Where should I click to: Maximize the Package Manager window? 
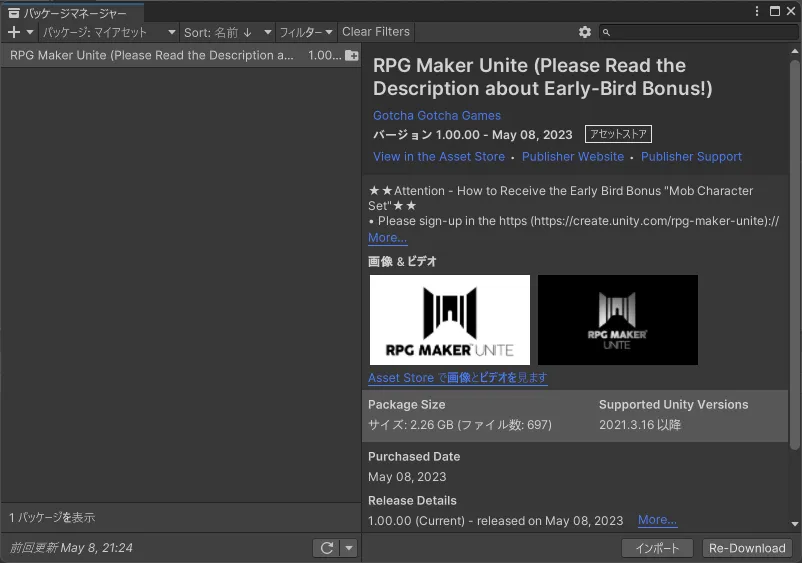pyautogui.click(x=775, y=11)
